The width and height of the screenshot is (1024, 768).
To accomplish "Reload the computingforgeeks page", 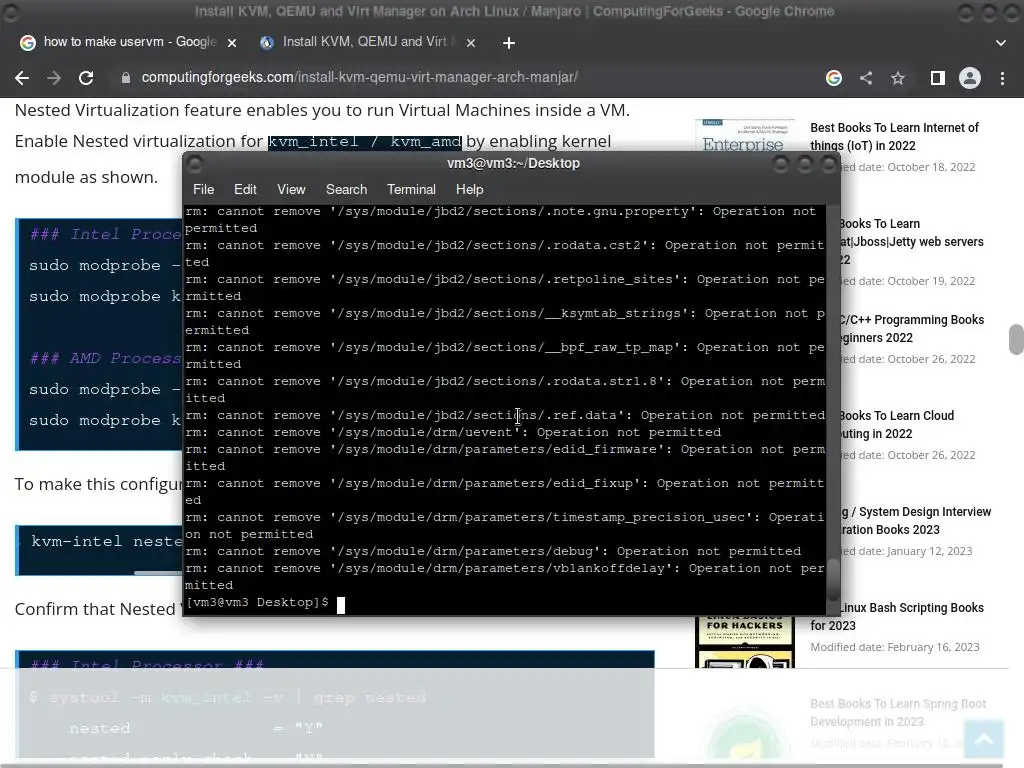I will pos(86,78).
